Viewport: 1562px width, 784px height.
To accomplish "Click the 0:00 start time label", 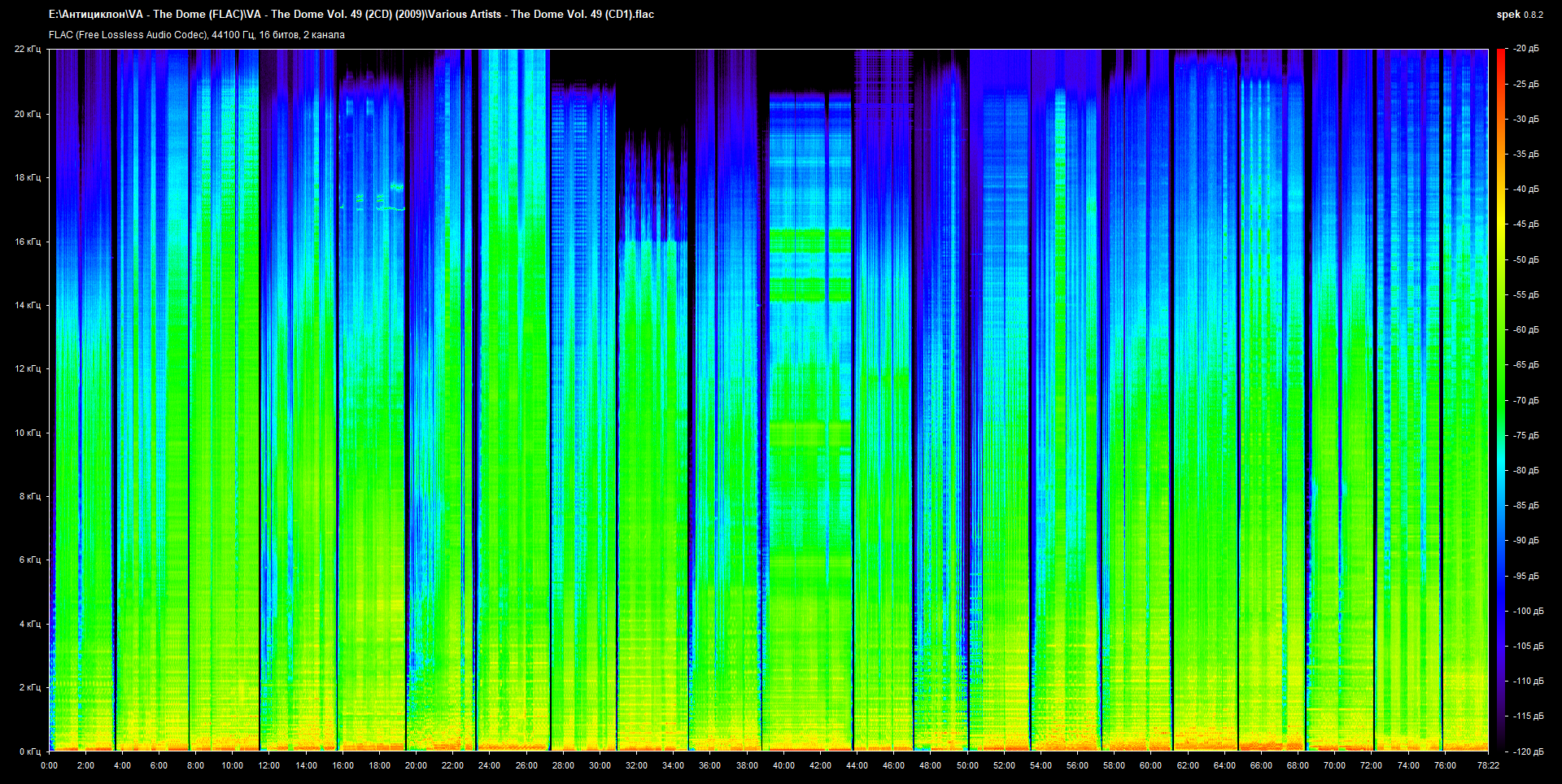I will tap(49, 765).
